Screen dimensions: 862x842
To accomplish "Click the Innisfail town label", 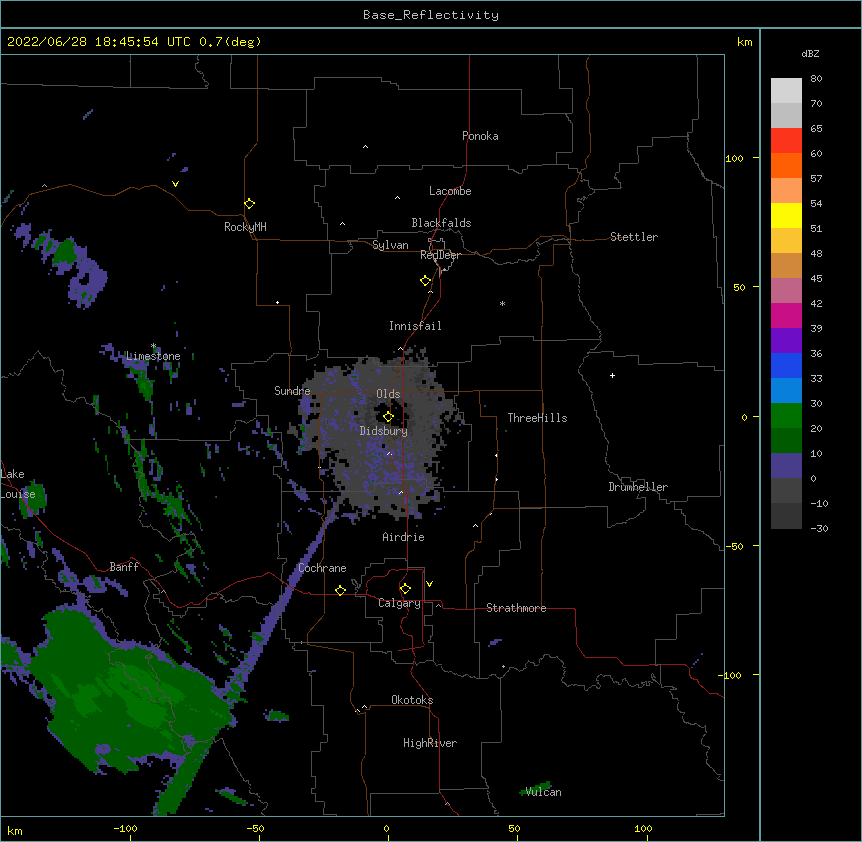I will (x=415, y=326).
